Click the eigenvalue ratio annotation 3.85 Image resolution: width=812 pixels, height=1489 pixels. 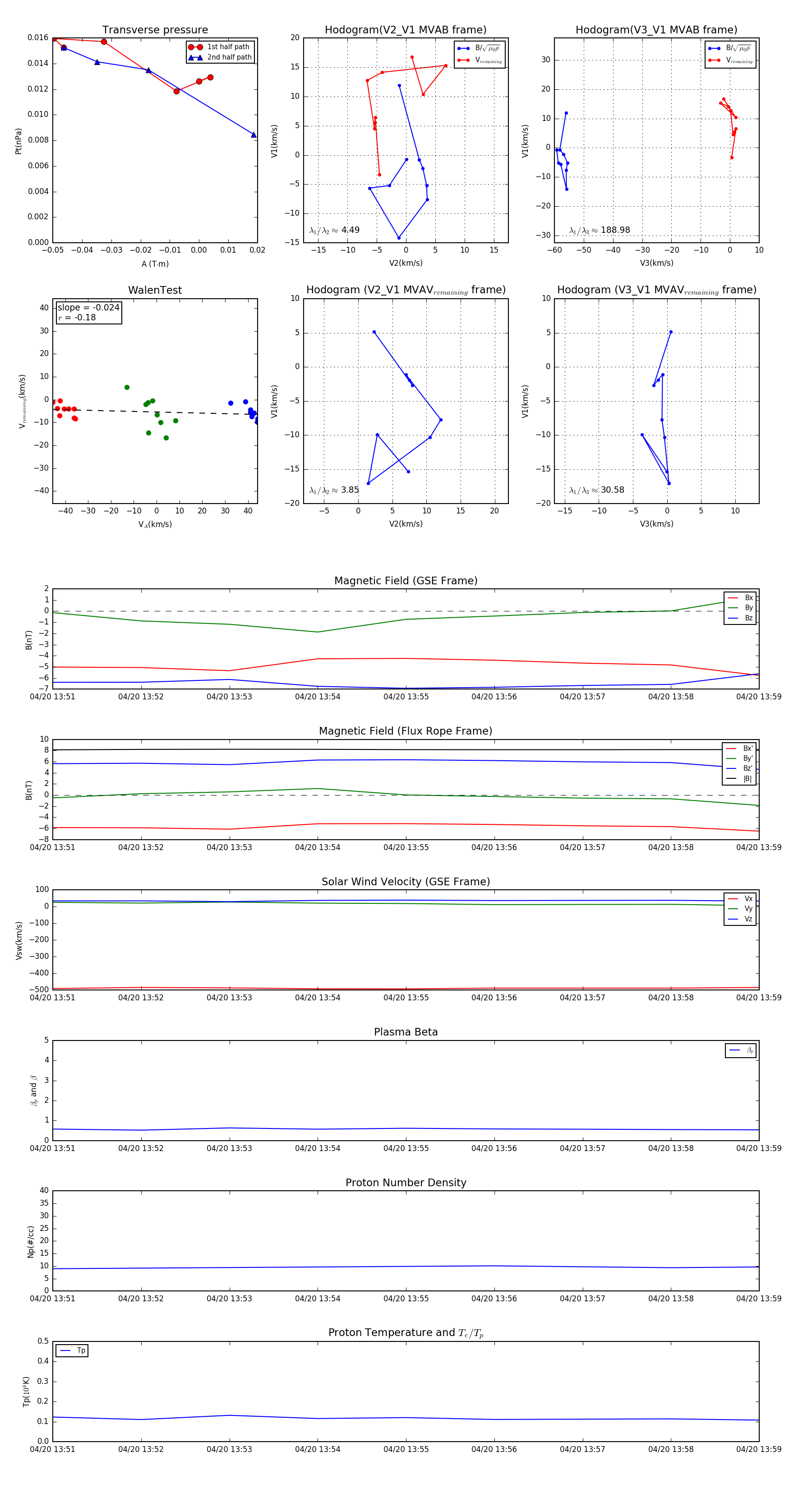tap(334, 490)
